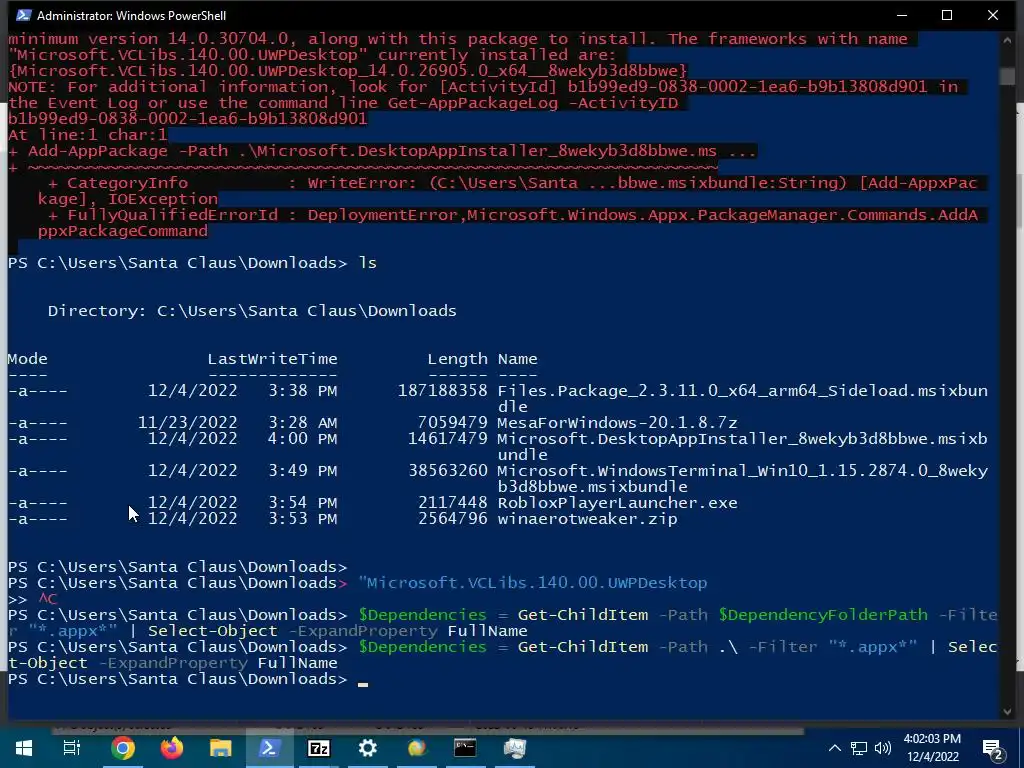Show hidden system tray icons

pyautogui.click(x=835, y=748)
